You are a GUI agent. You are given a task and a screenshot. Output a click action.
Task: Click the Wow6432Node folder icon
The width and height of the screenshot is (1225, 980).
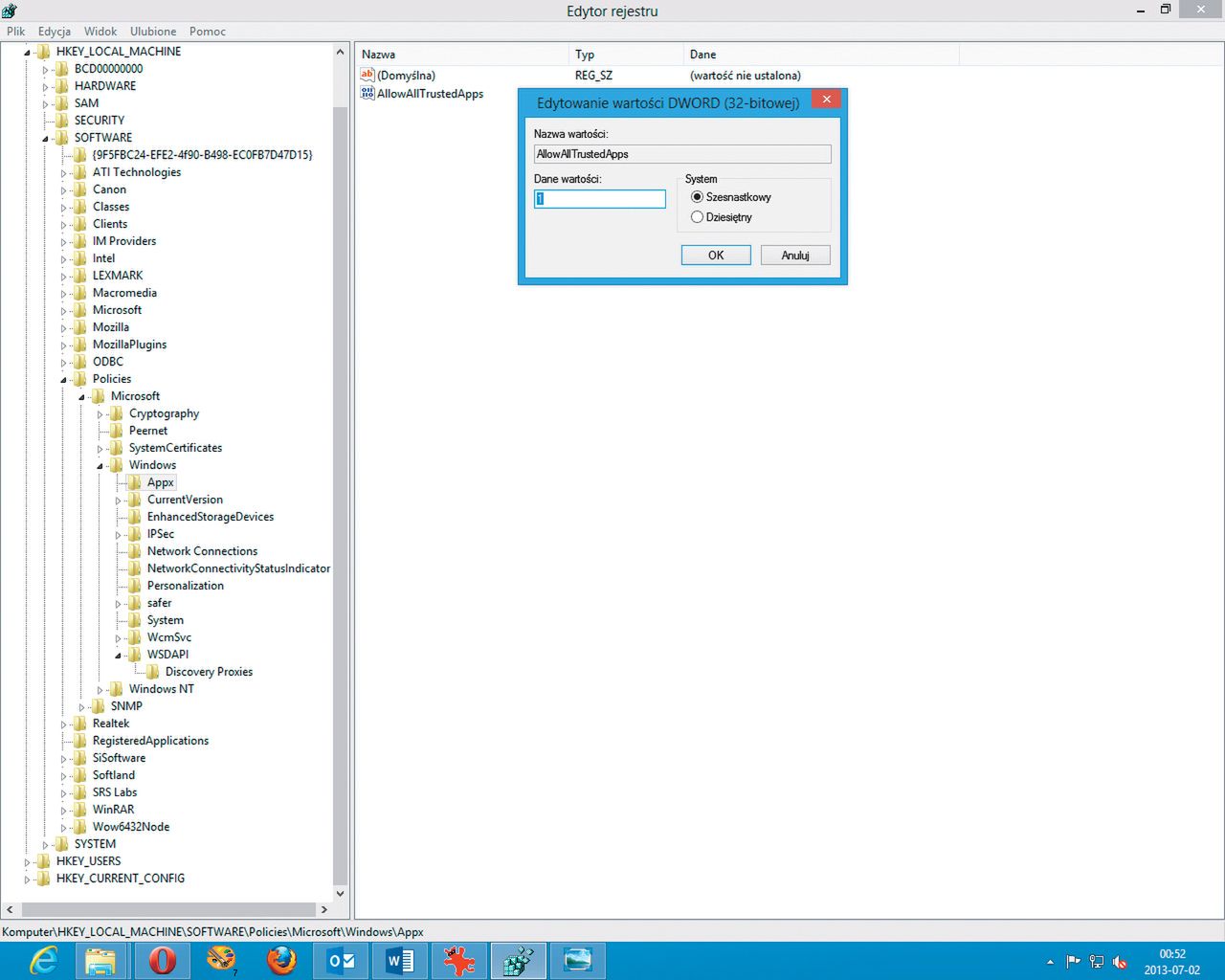(x=80, y=827)
